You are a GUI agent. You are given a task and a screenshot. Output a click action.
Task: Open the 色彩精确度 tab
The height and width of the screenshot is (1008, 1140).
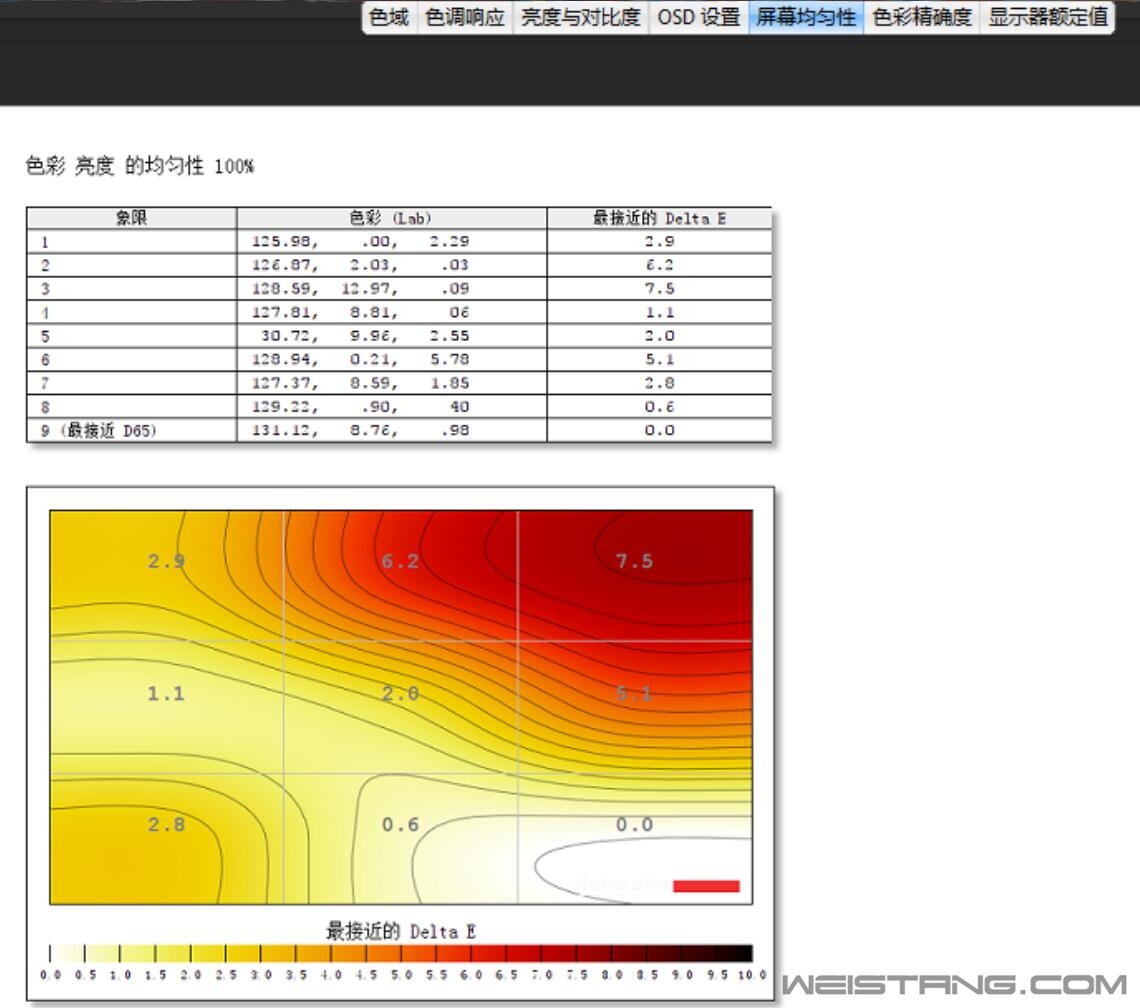pyautogui.click(x=921, y=17)
